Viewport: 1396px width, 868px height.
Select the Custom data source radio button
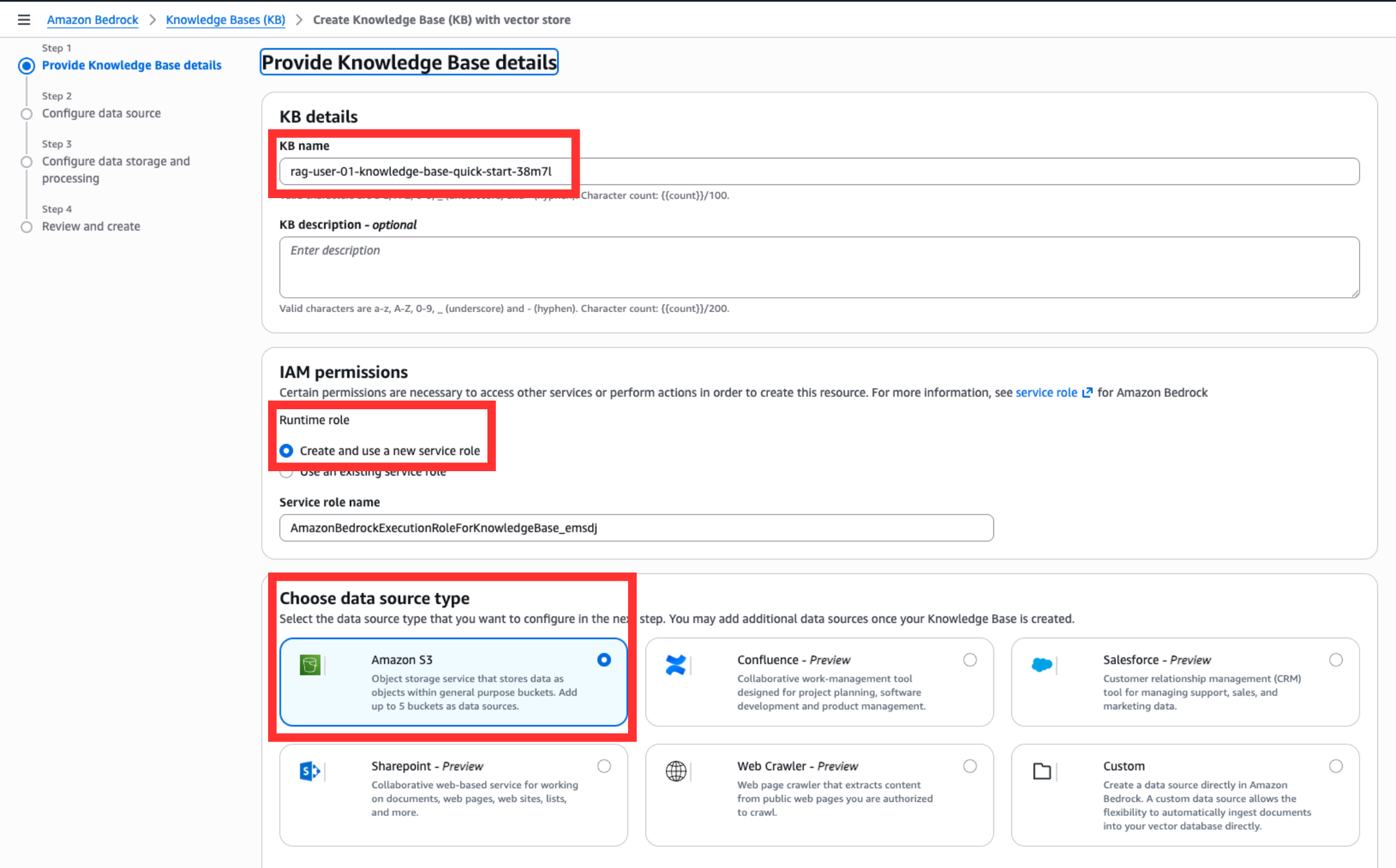pos(1336,766)
